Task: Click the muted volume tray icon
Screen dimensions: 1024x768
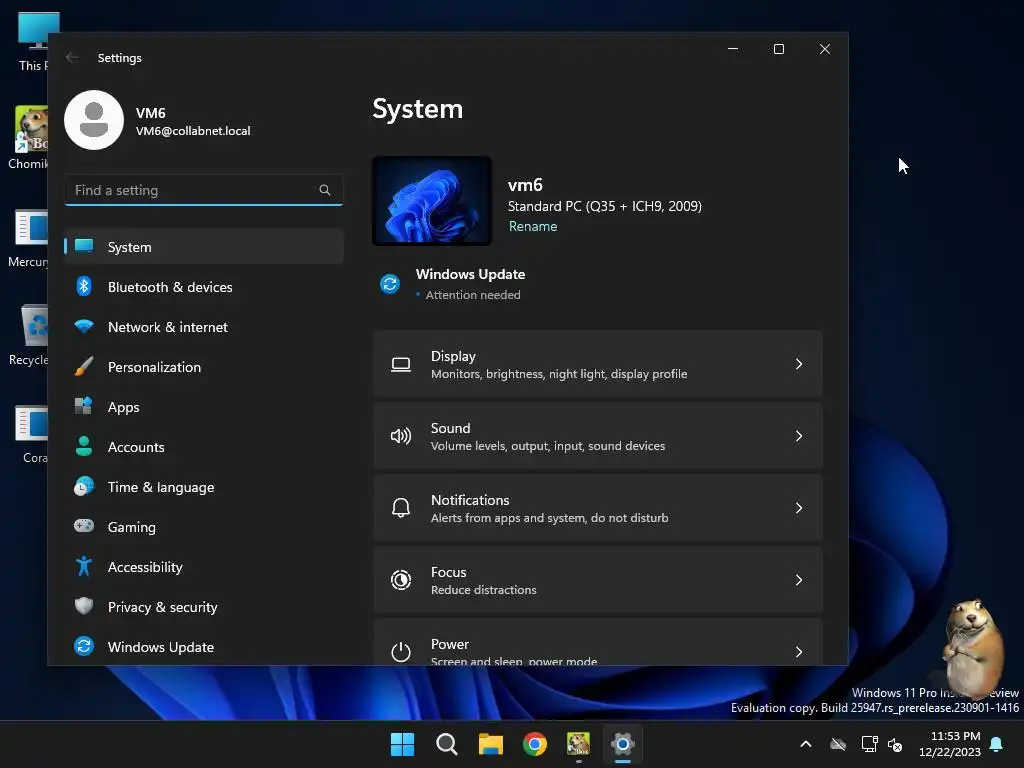Action: [x=895, y=744]
